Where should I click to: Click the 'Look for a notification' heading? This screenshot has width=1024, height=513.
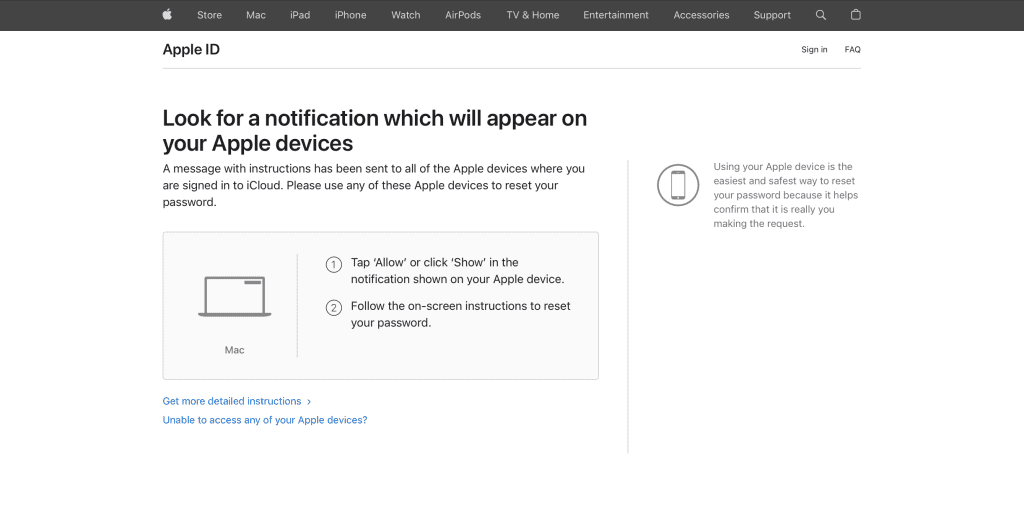375,131
